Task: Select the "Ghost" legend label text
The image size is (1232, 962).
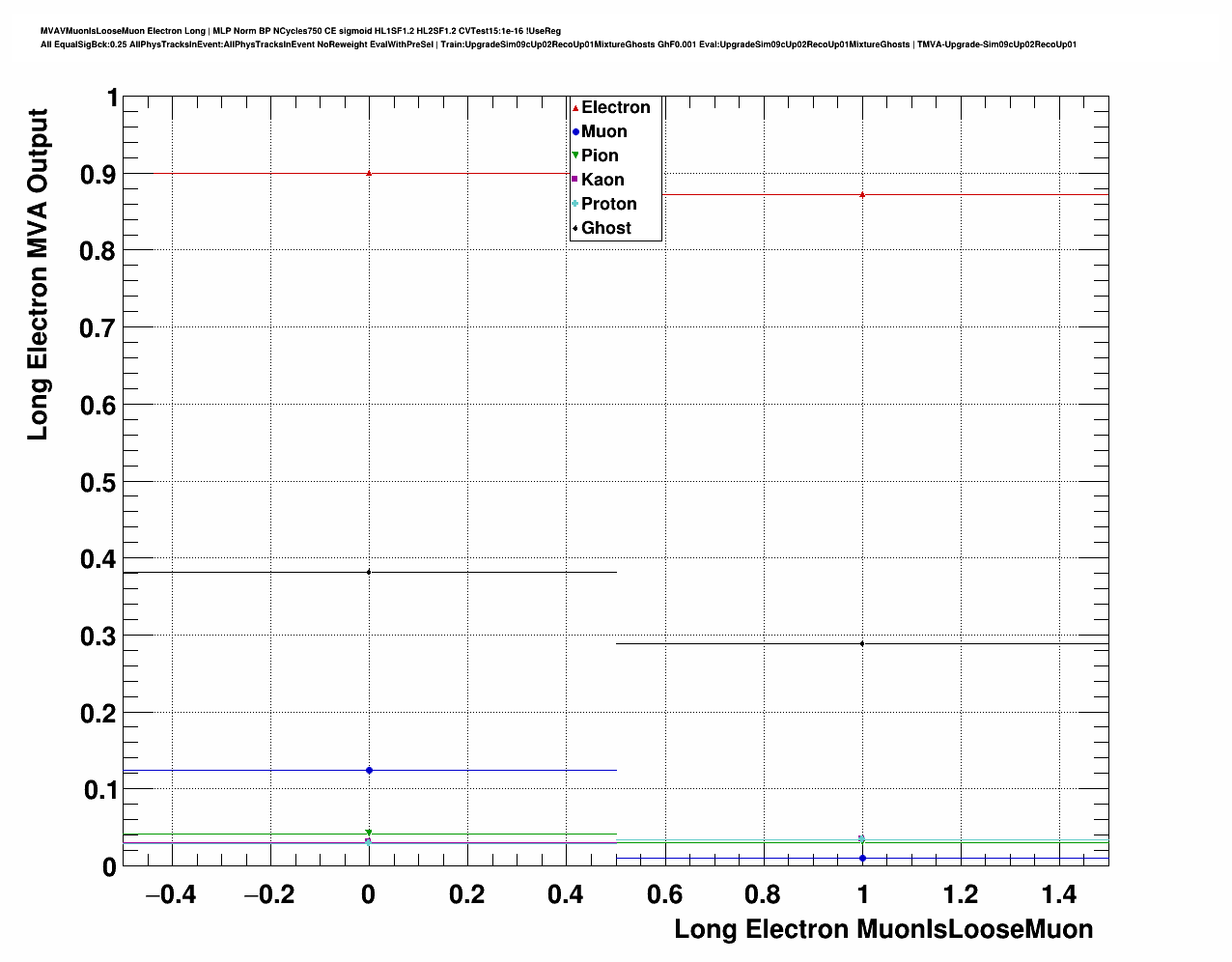Action: [x=606, y=228]
